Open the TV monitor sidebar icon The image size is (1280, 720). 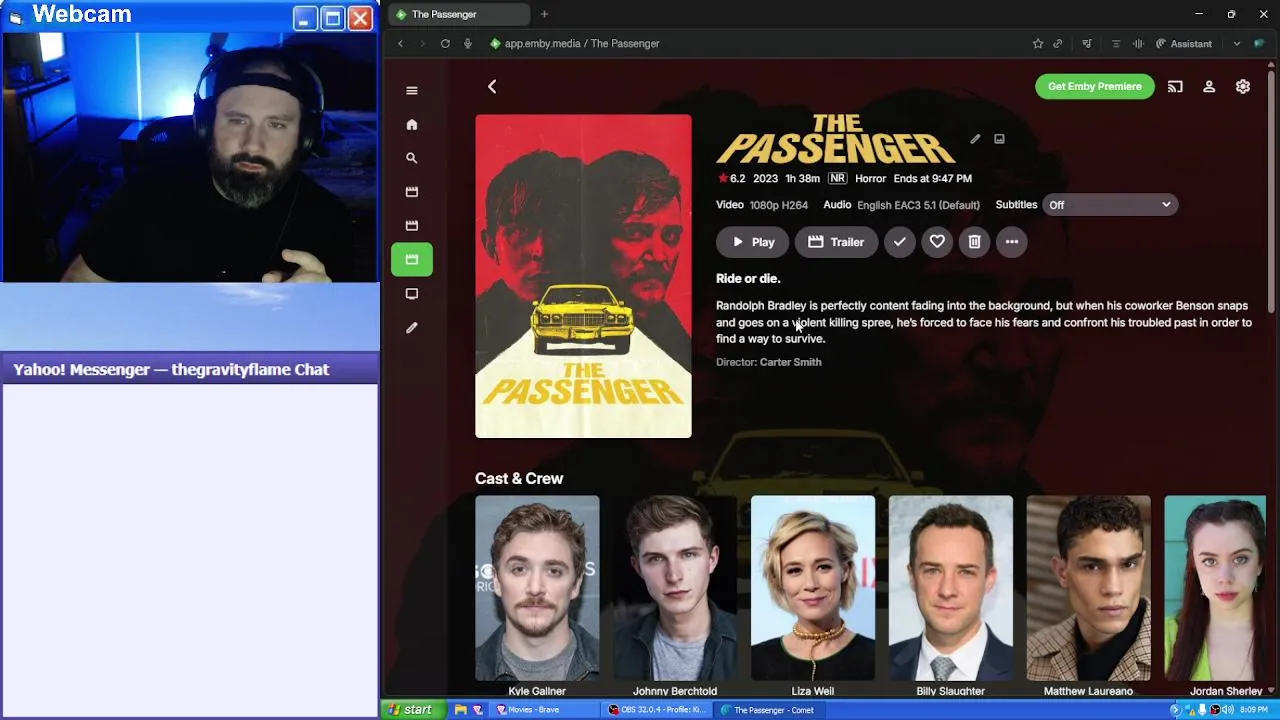pos(411,293)
